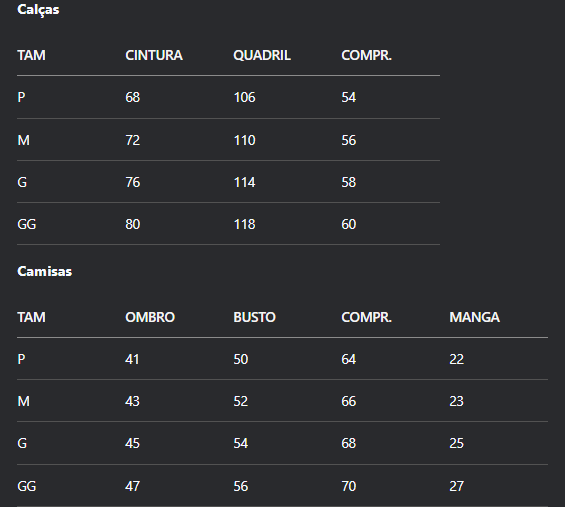Select the GG row in Camisas table
The width and height of the screenshot is (565, 507).
[x=282, y=486]
